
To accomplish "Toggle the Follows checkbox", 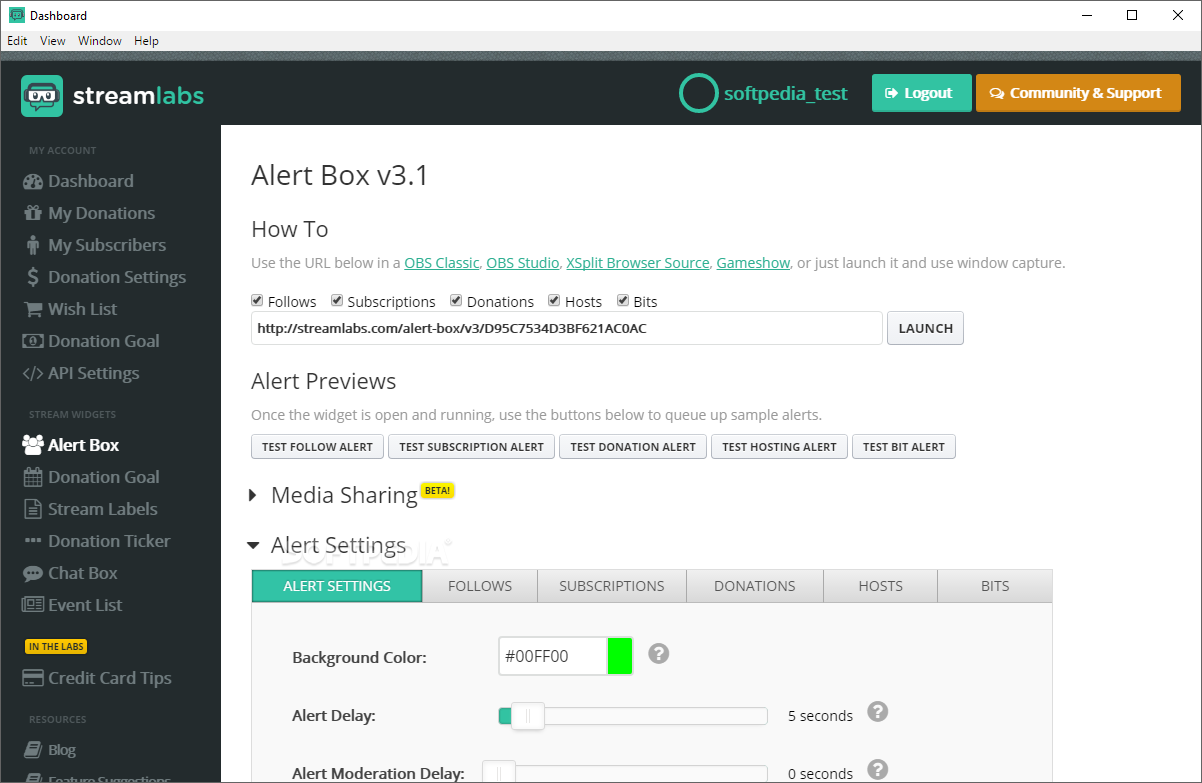I will pyautogui.click(x=257, y=300).
